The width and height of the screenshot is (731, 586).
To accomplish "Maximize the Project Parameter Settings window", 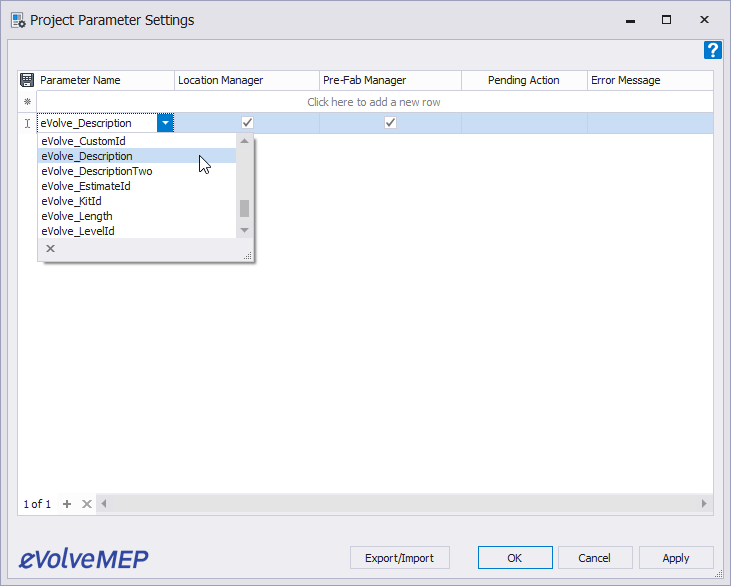I will [667, 20].
